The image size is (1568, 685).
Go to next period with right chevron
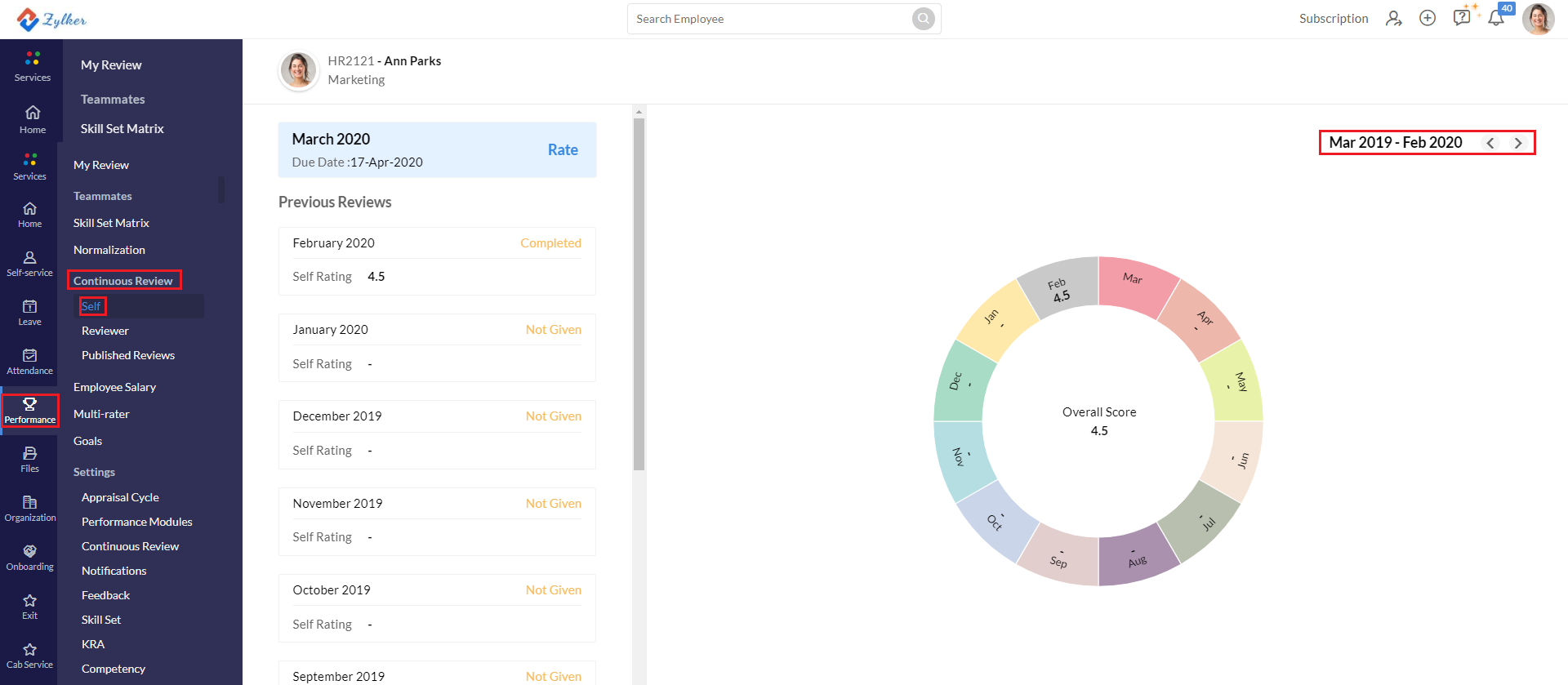pyautogui.click(x=1518, y=143)
